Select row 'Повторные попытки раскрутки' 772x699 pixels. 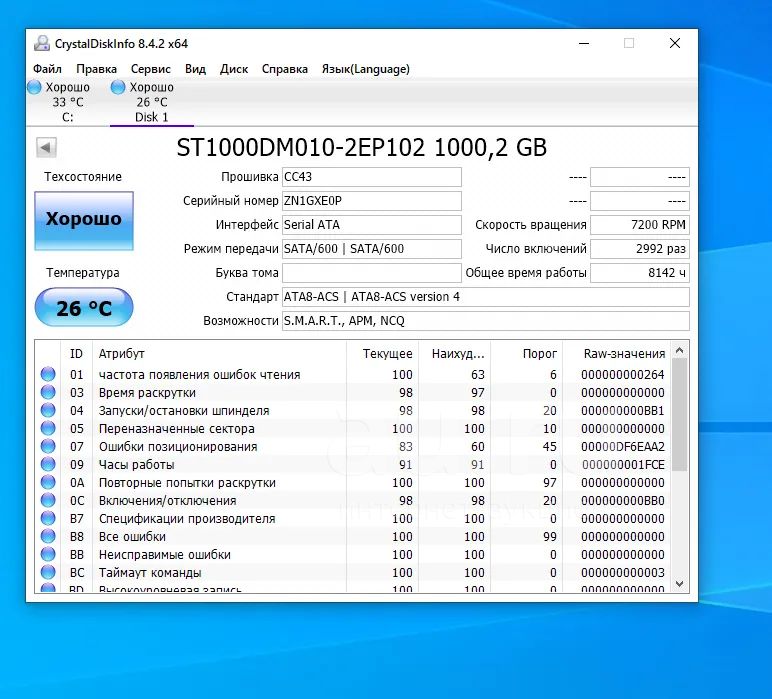353,482
